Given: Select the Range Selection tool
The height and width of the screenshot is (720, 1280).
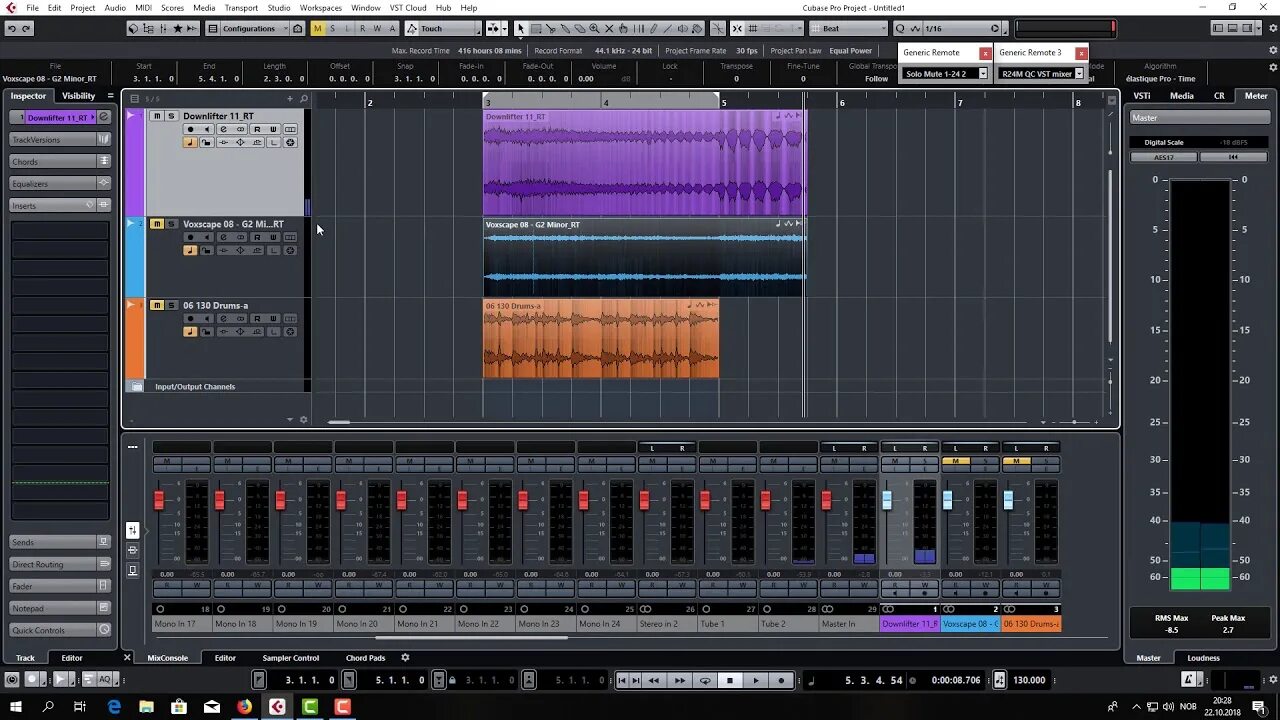Looking at the screenshot, I should pyautogui.click(x=536, y=29).
